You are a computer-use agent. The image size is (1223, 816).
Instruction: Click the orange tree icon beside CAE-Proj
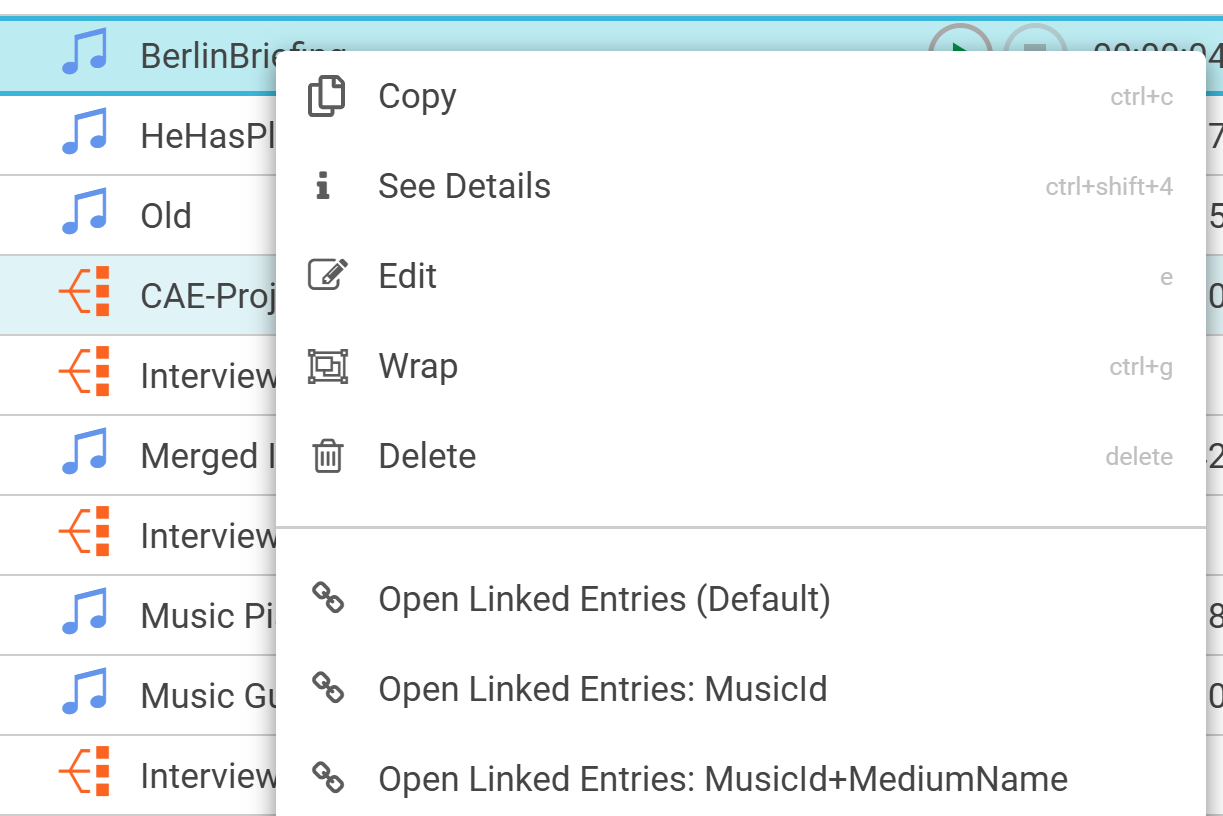point(84,294)
